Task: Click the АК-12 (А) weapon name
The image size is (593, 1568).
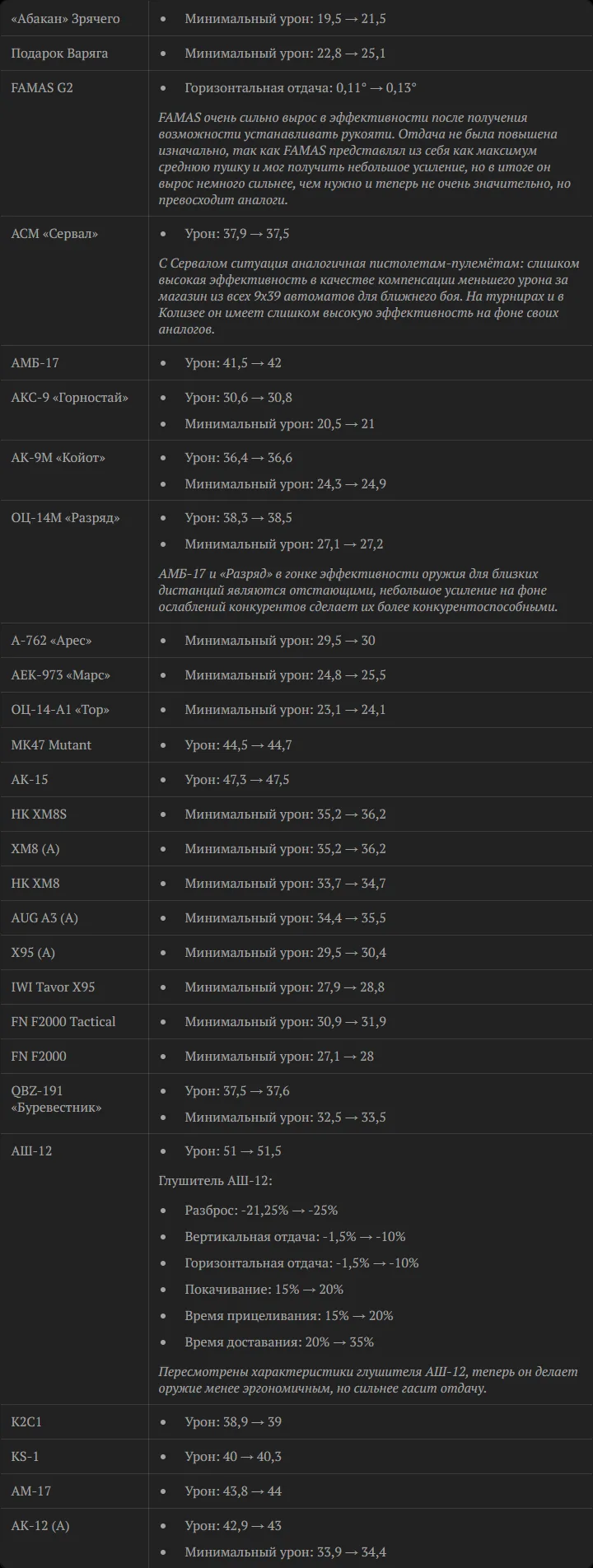Action: [40, 1526]
